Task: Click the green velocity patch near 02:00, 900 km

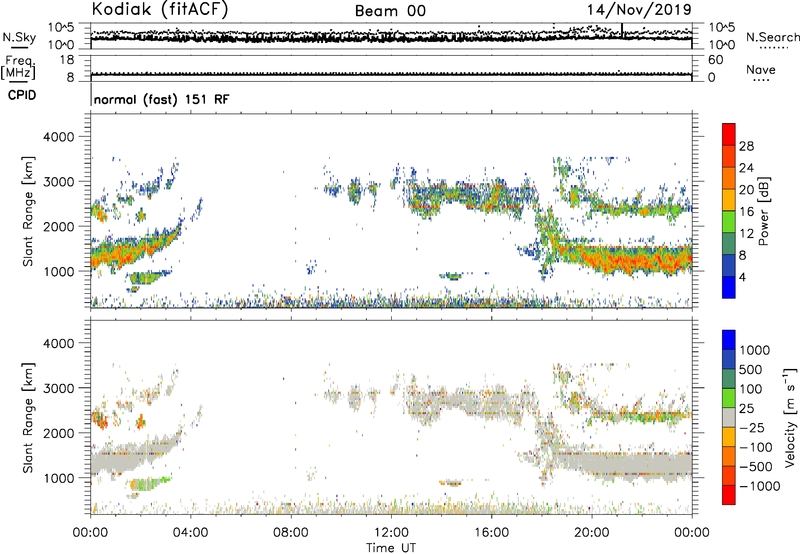Action: tap(148, 483)
